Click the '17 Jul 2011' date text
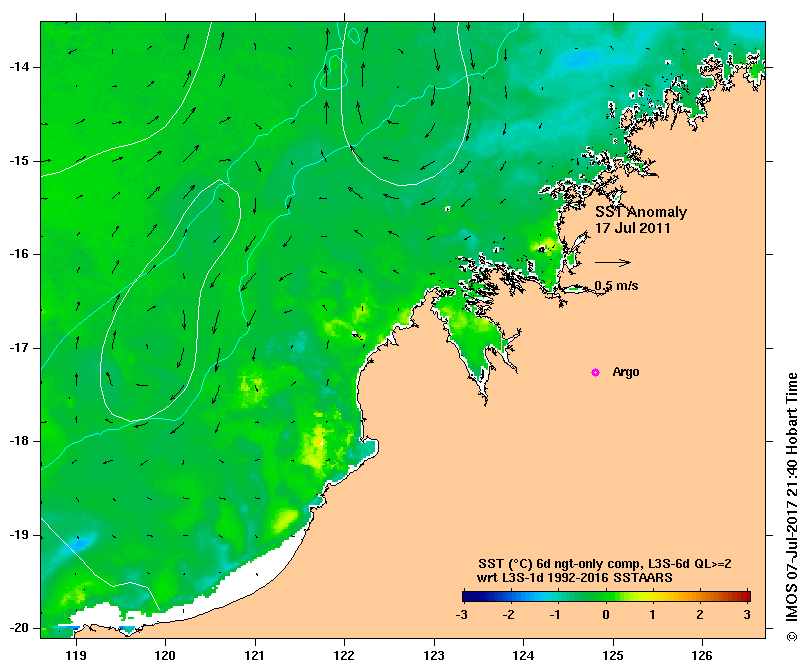The image size is (809, 672). [633, 228]
